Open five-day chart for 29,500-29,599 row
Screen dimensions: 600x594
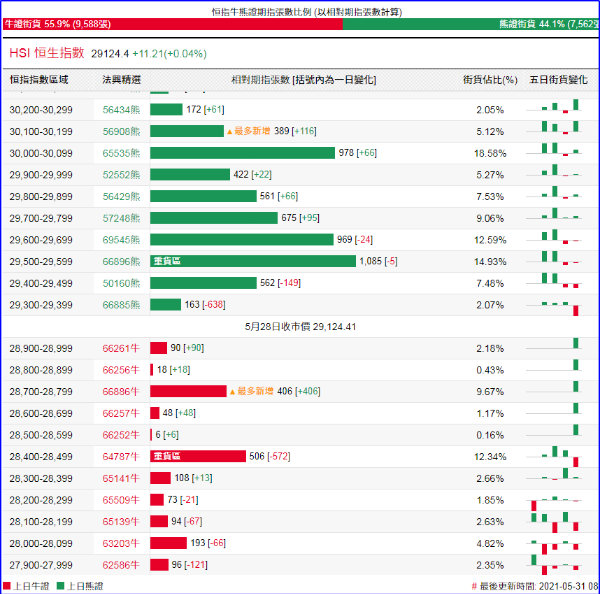click(554, 258)
